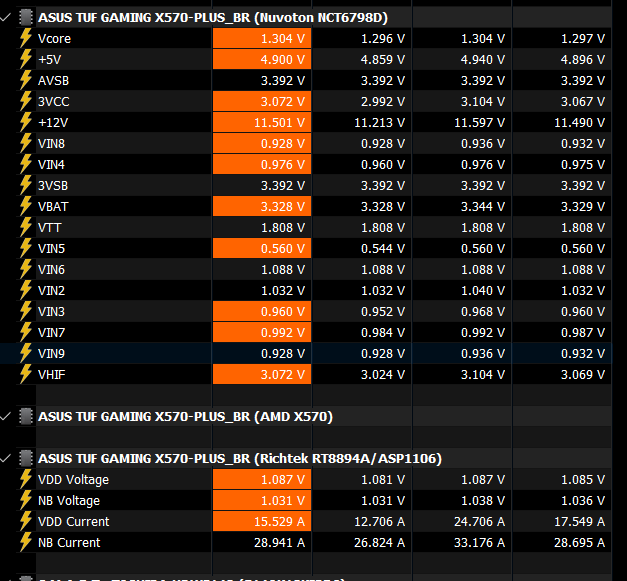Click NB Current minimum 26.824 A

point(379,543)
